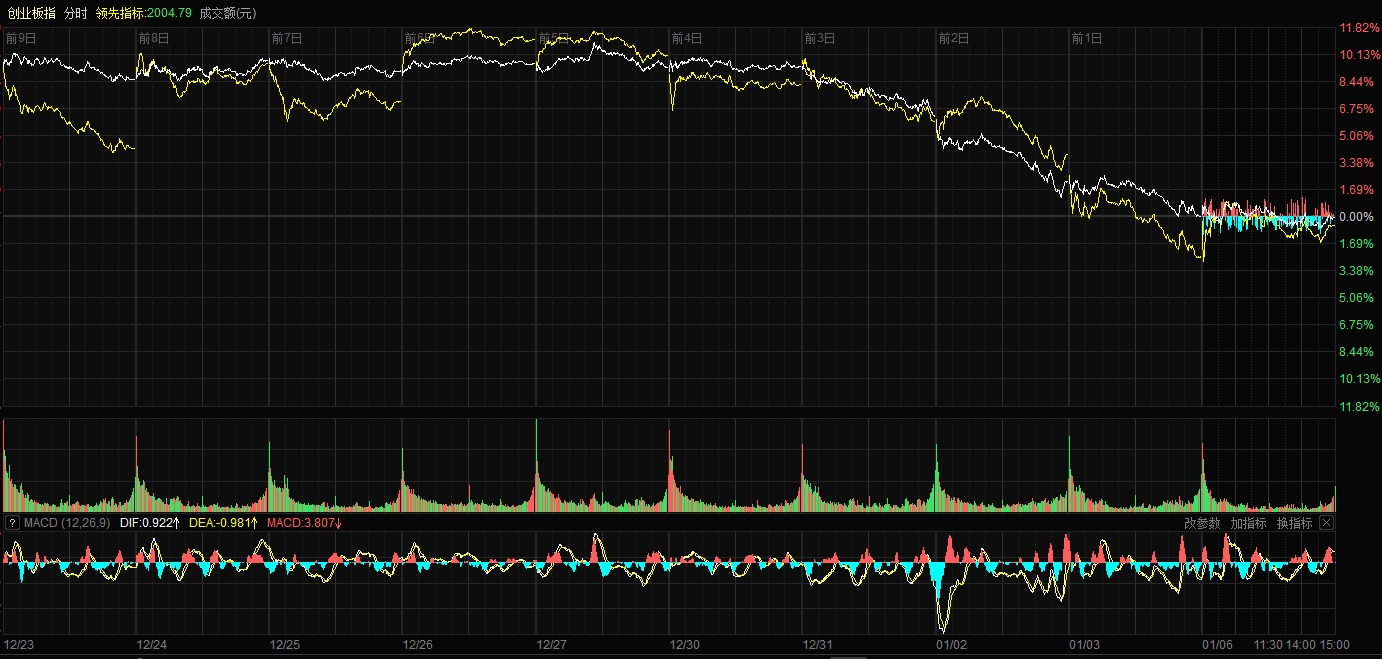Select the 分时 chart type label

click(x=76, y=13)
